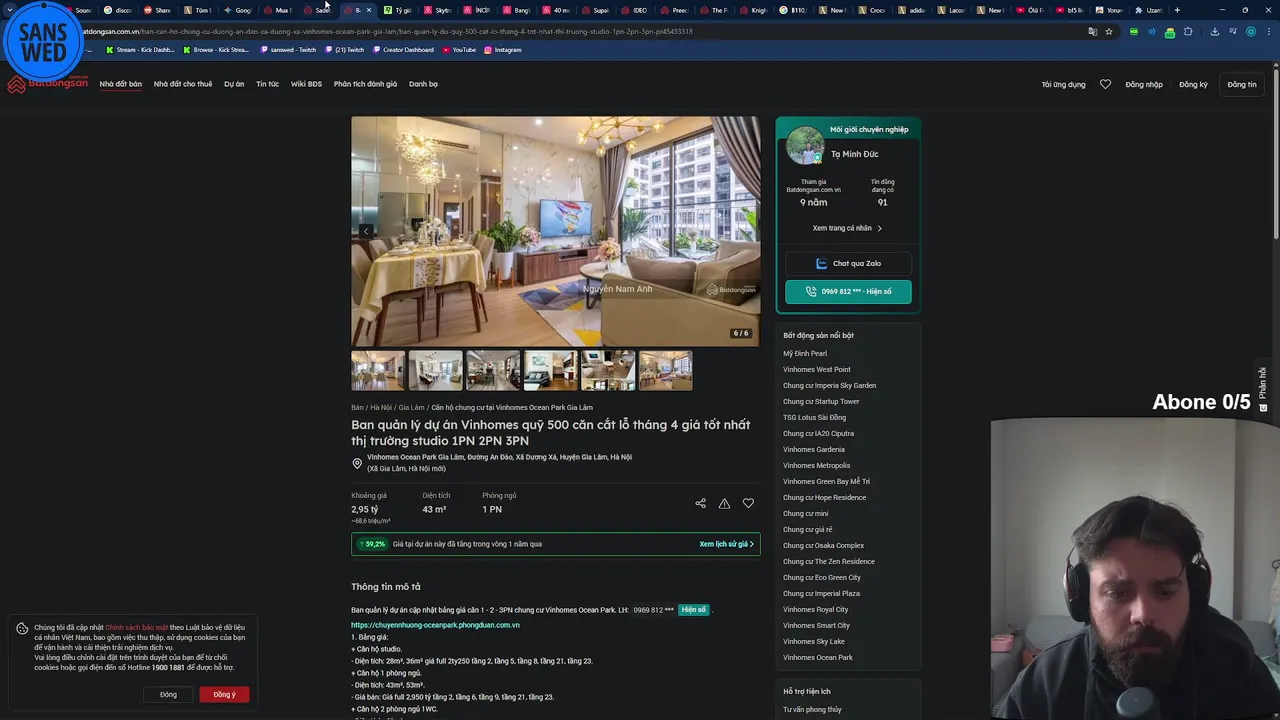Image resolution: width=1280 pixels, height=720 pixels.
Task: Open Chung cư Eco Green City link
Action: (x=822, y=577)
